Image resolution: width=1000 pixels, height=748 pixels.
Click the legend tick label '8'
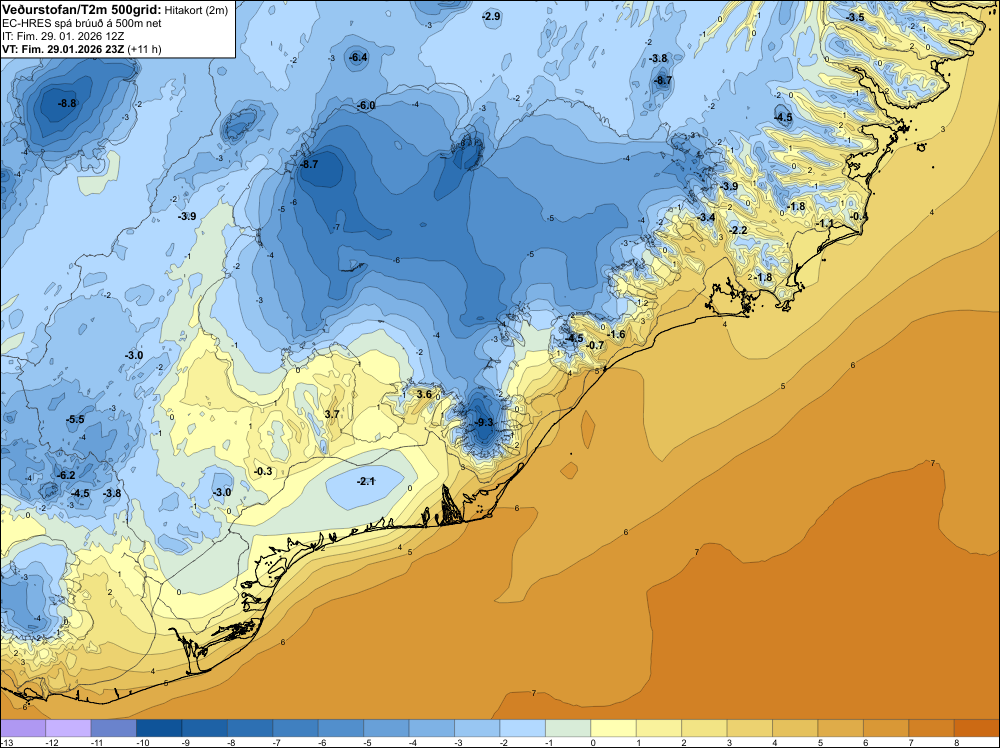957,743
